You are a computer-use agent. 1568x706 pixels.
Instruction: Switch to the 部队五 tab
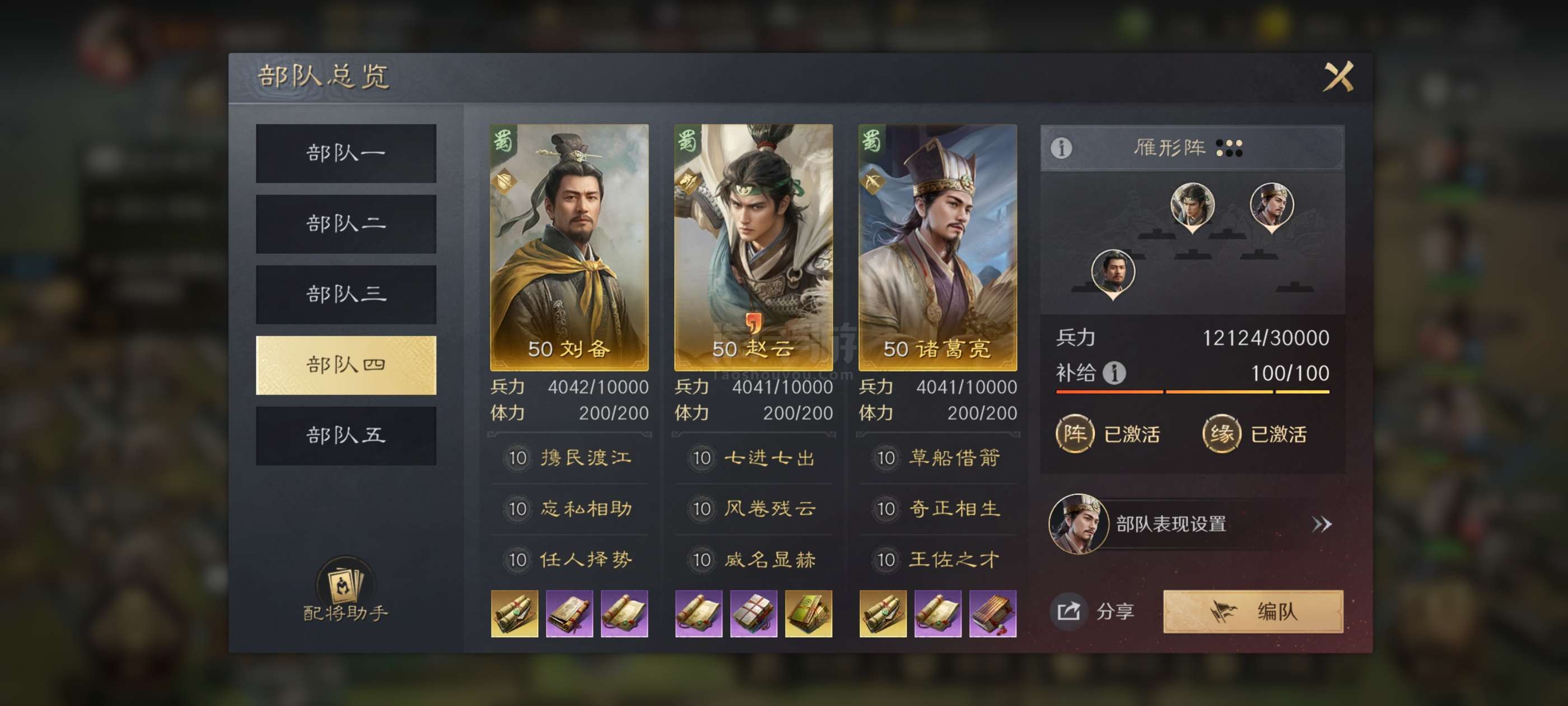tap(346, 435)
